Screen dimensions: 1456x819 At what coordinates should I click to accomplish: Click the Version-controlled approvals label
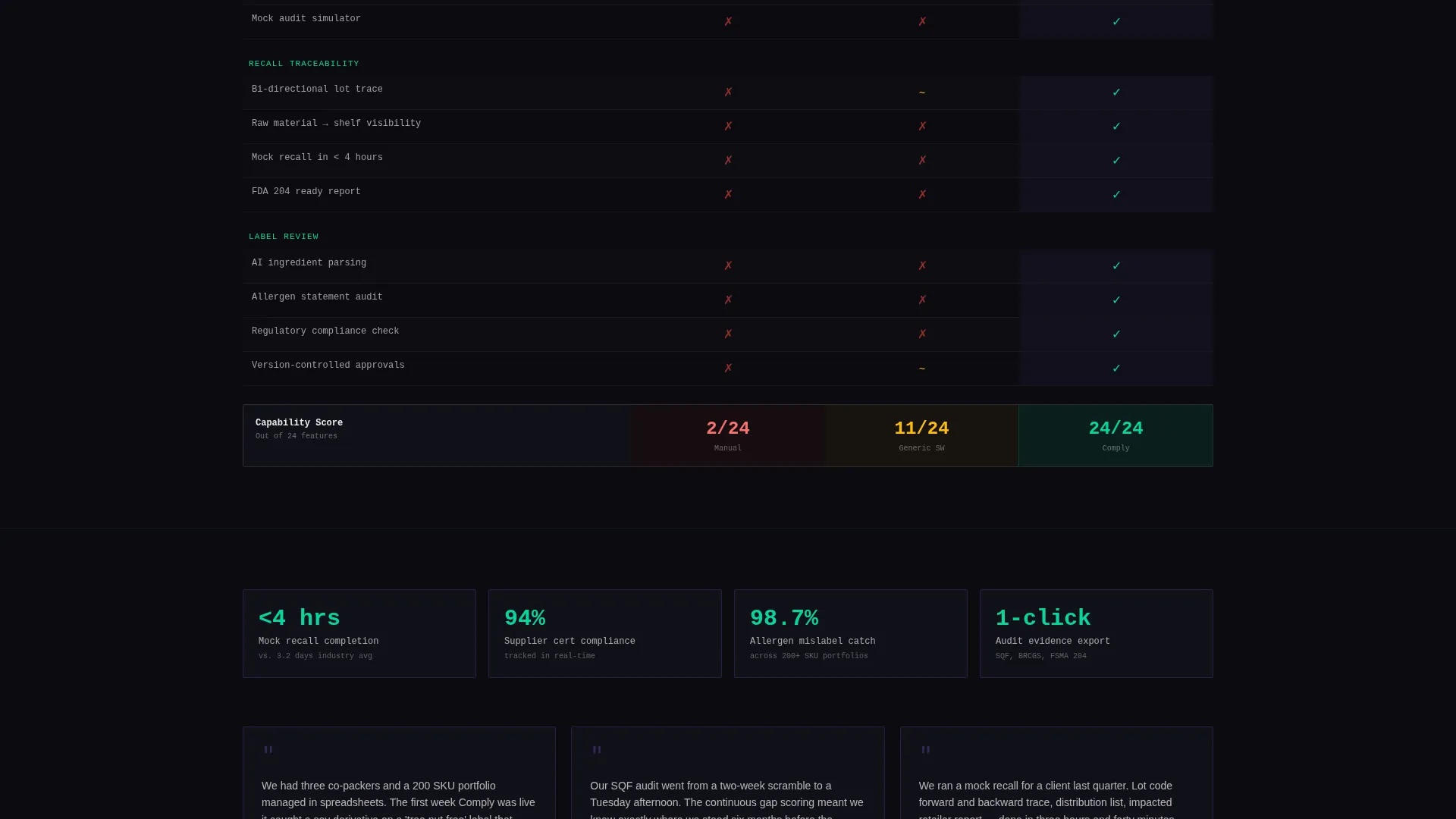[328, 366]
